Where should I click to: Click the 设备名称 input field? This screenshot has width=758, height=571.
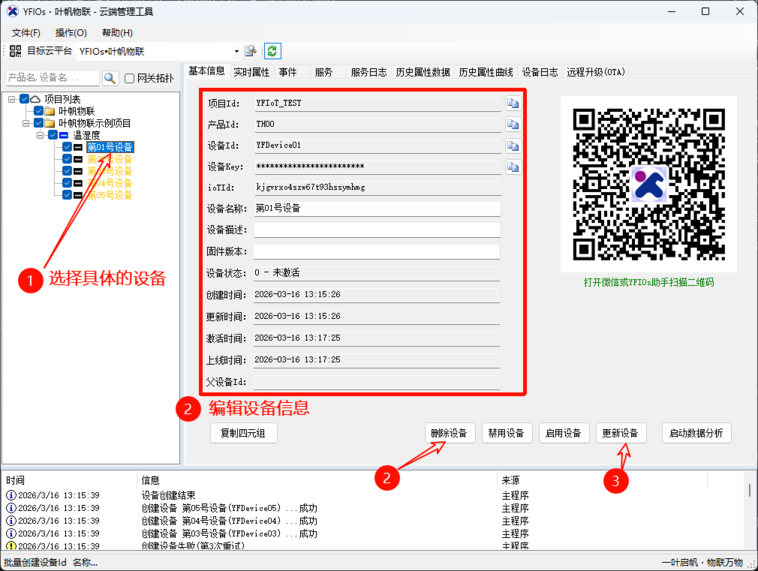[377, 208]
